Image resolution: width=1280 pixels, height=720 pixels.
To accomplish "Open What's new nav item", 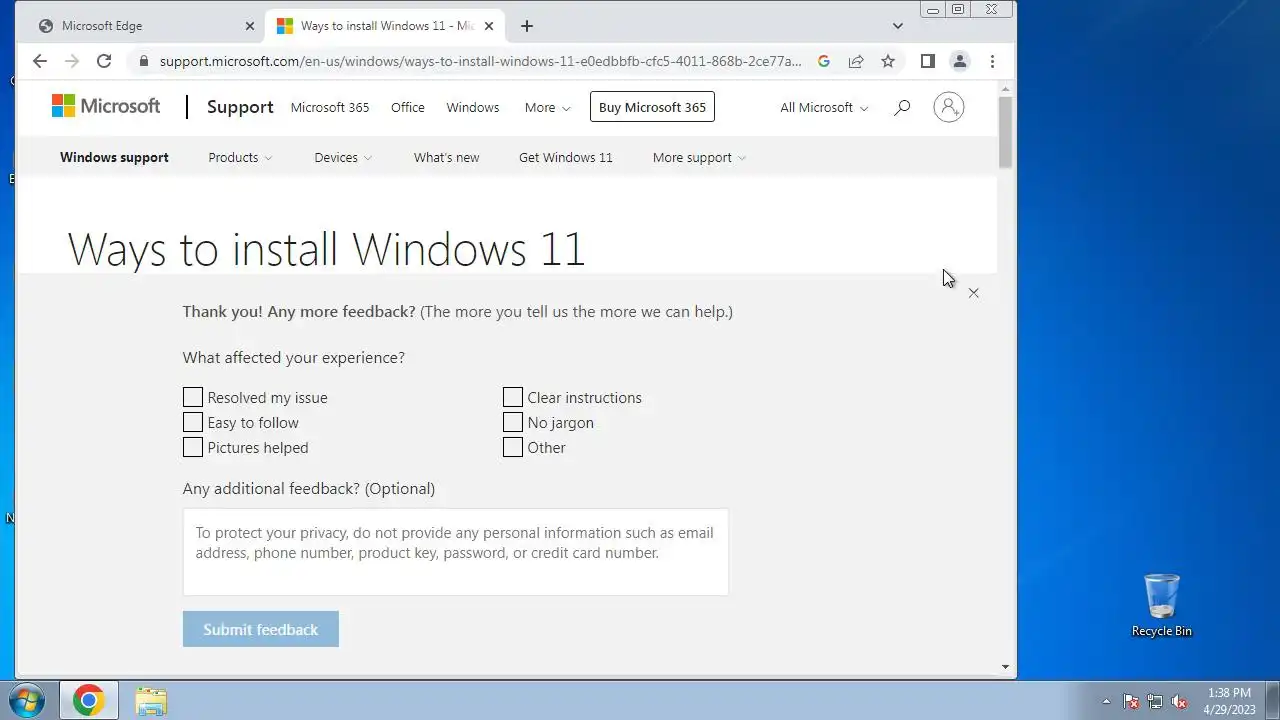I will click(x=446, y=157).
